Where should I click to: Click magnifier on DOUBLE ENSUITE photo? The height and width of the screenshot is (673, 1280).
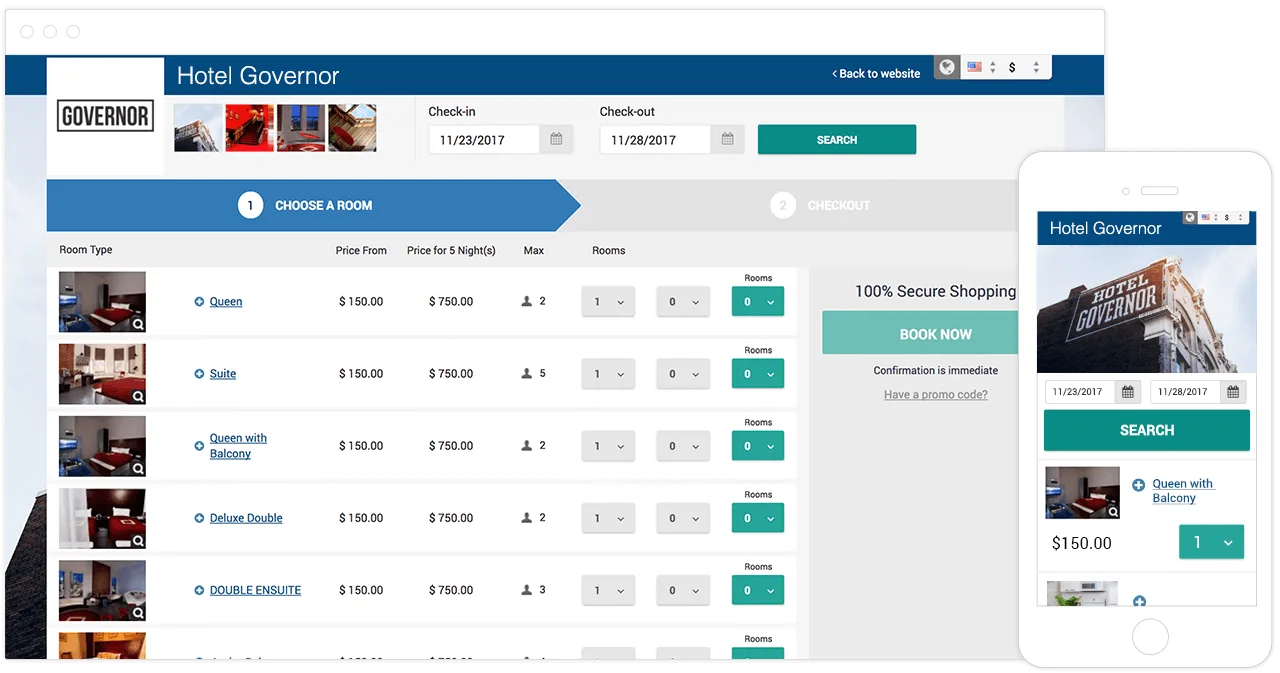(138, 613)
